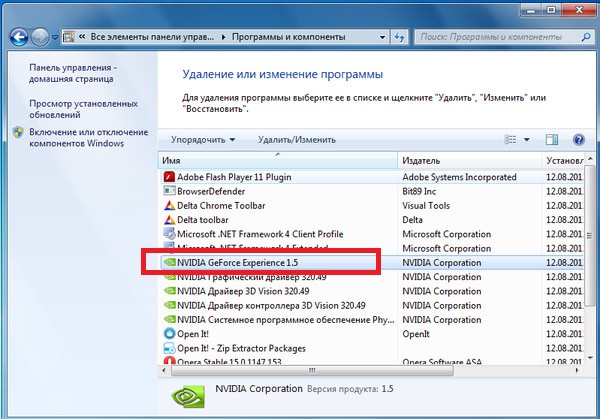Click the Forward navigation arrow
Image resolution: width=600 pixels, height=419 pixels.
(40, 37)
